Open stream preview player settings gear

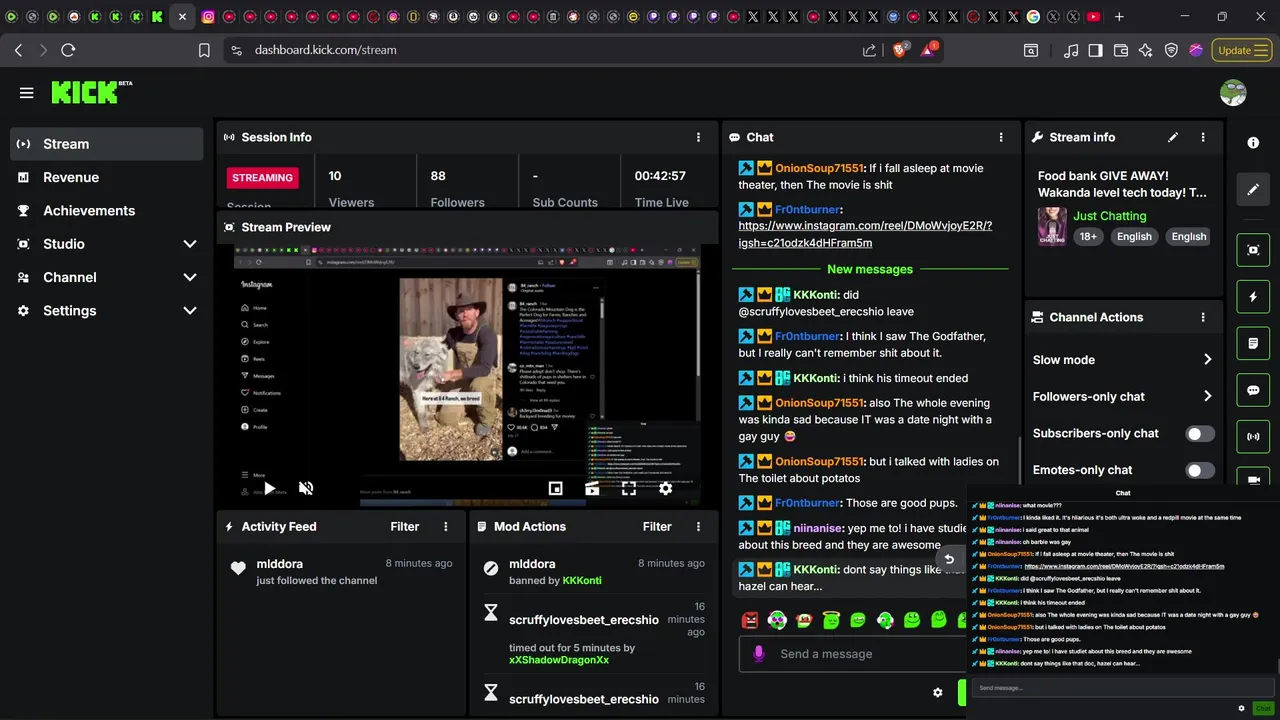pos(665,488)
